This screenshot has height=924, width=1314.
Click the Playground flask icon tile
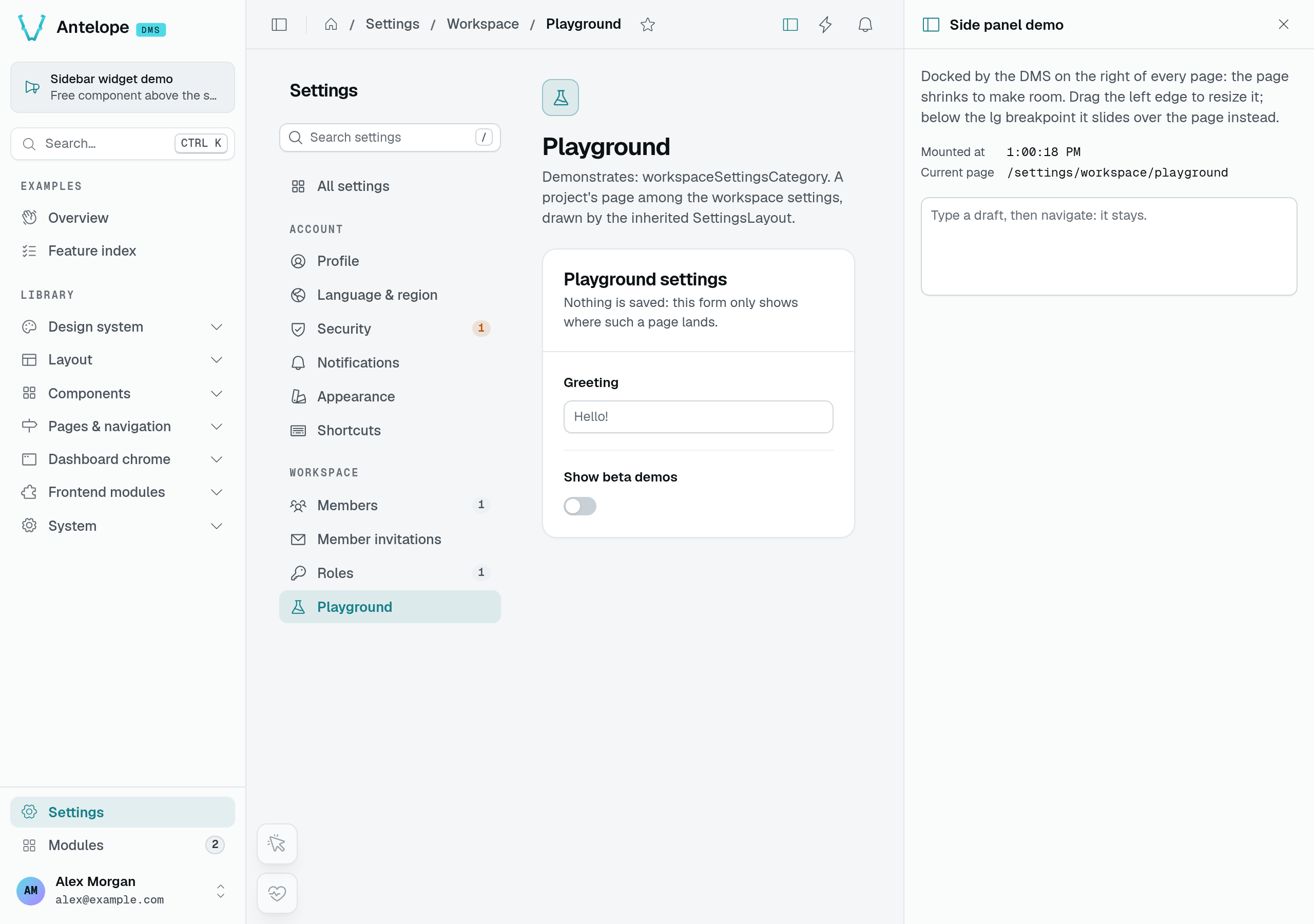561,98
